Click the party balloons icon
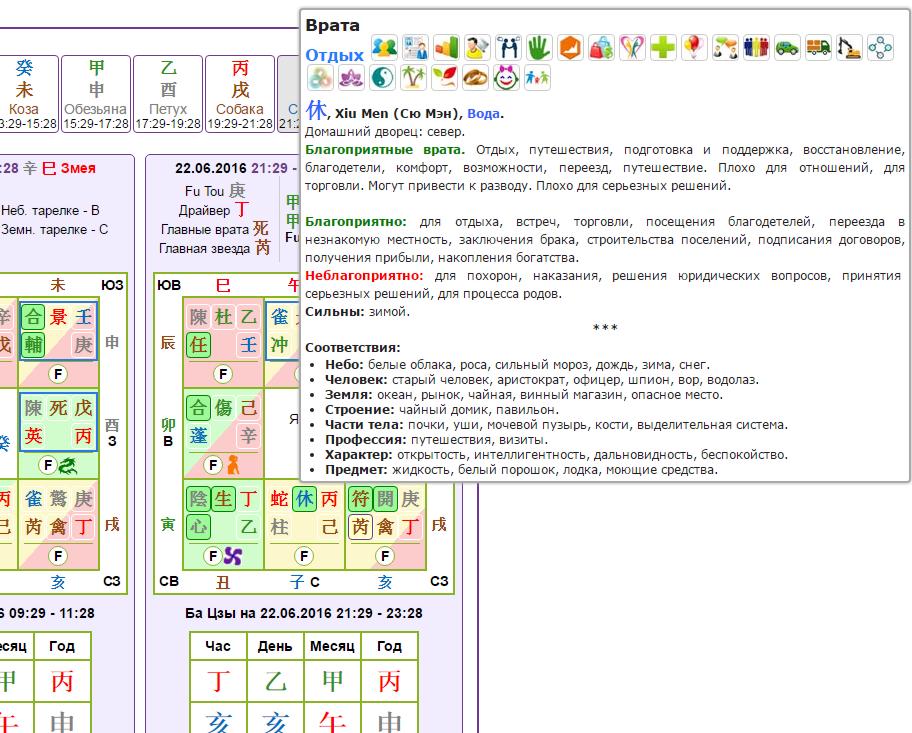The height and width of the screenshot is (733, 912). 694,48
